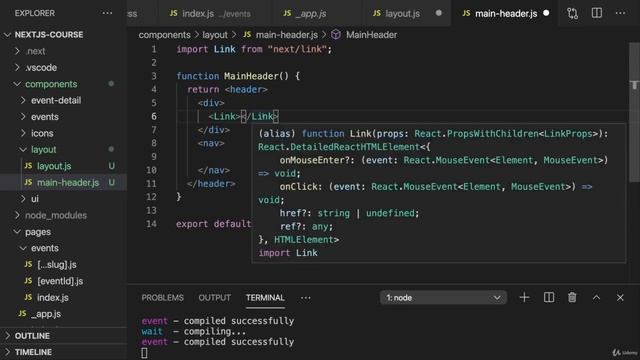This screenshot has width=640, height=360.
Task: Click the function MainHeader() declaration
Action: 238,76
